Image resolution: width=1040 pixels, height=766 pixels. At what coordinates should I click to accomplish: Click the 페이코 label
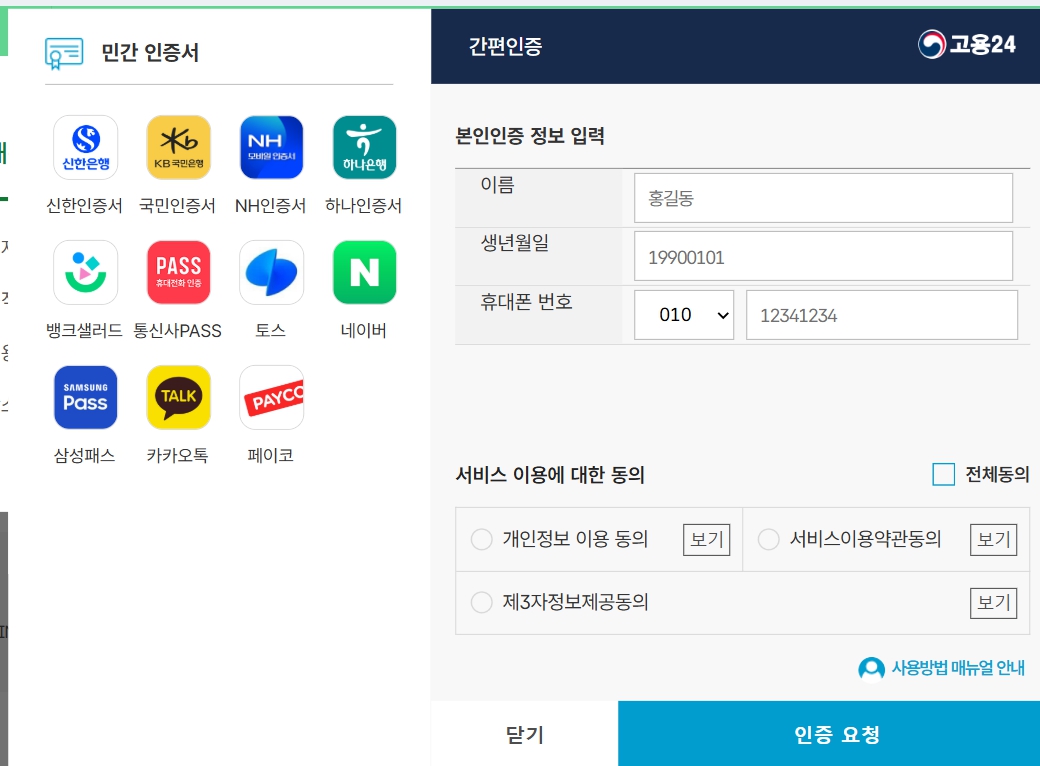(271, 455)
